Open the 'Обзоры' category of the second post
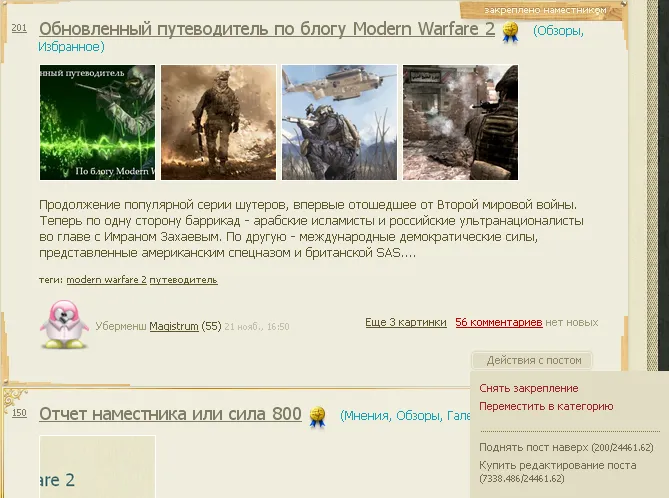 tap(418, 416)
